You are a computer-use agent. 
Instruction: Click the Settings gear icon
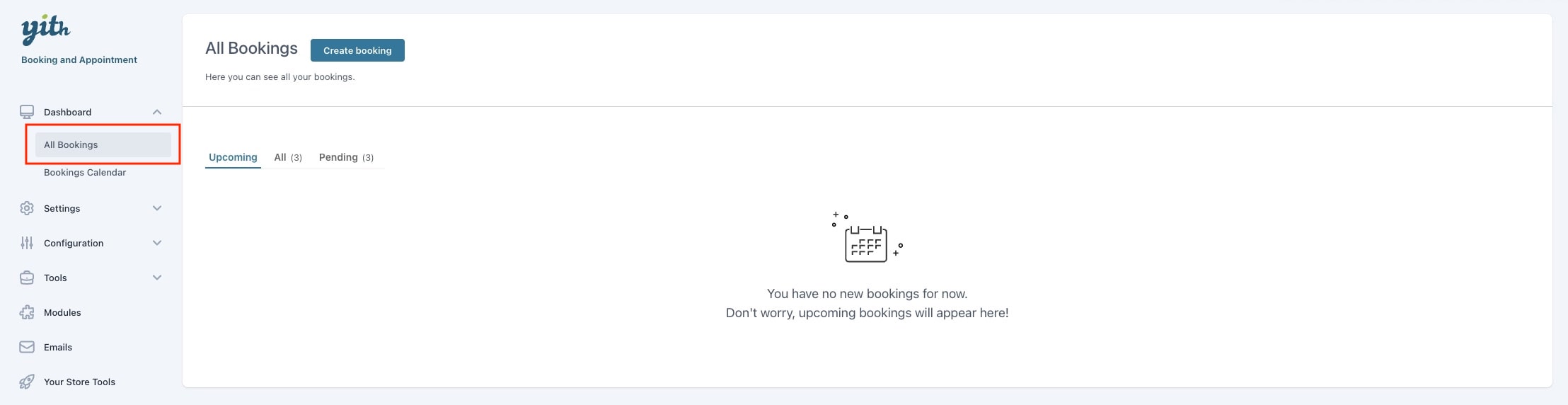[27, 208]
